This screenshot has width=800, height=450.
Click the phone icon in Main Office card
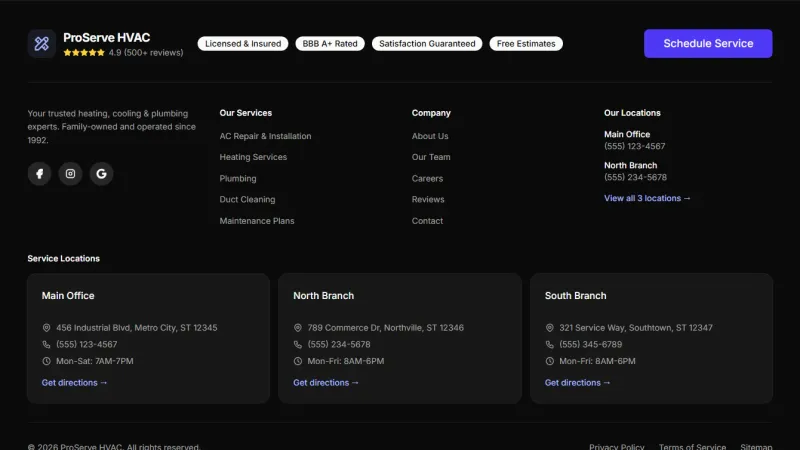tap(46, 344)
